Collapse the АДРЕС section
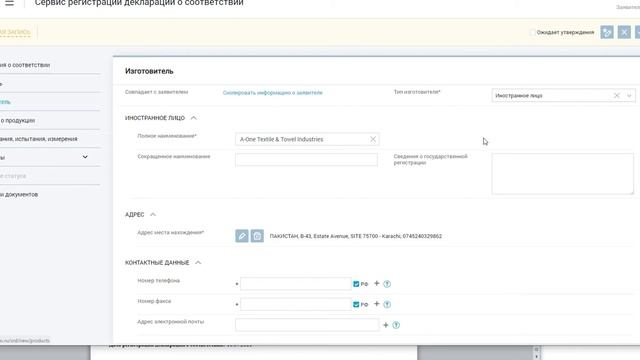Viewport: 640px width, 360px height. (153, 214)
